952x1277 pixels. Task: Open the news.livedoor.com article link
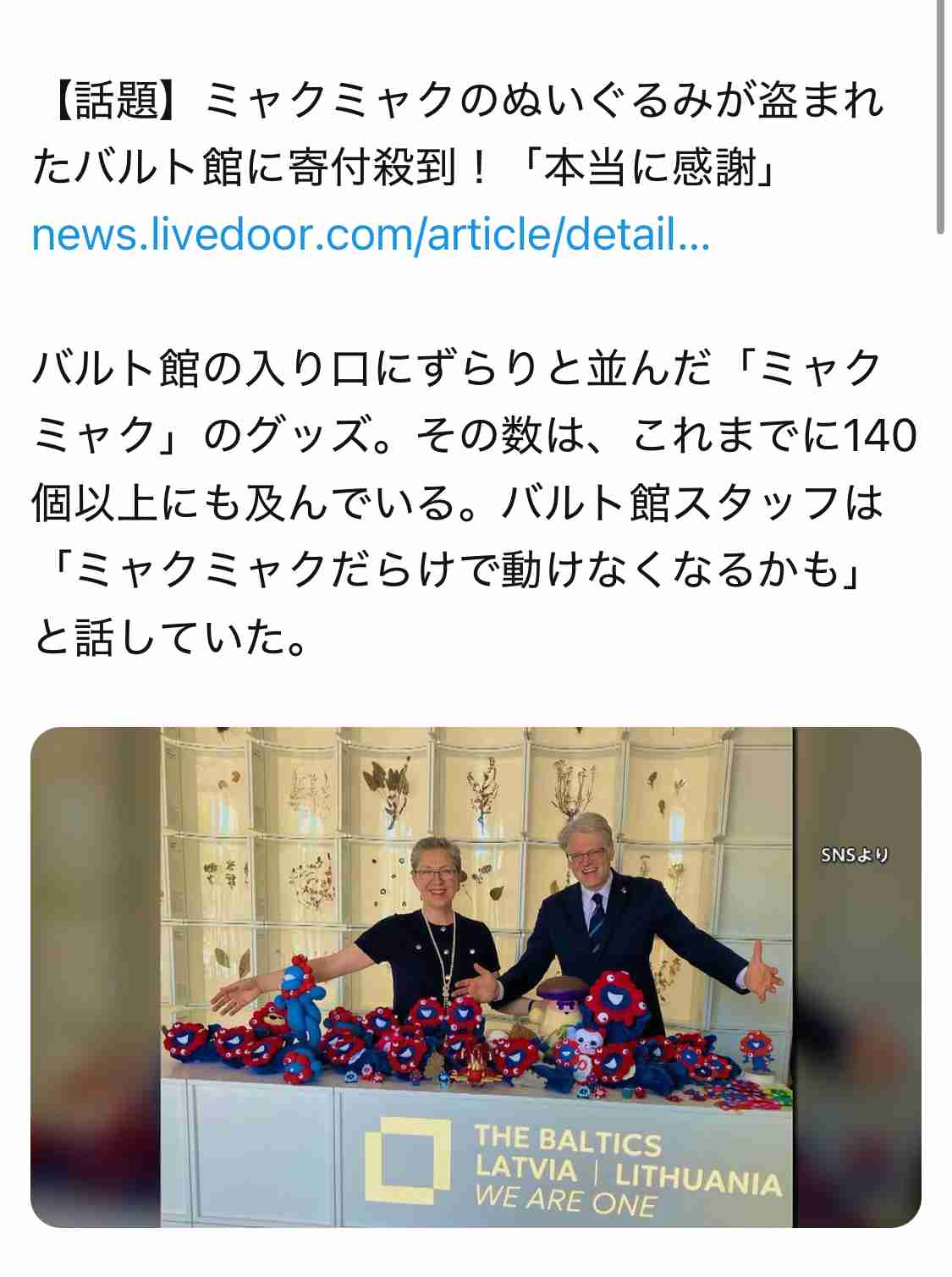point(371,234)
